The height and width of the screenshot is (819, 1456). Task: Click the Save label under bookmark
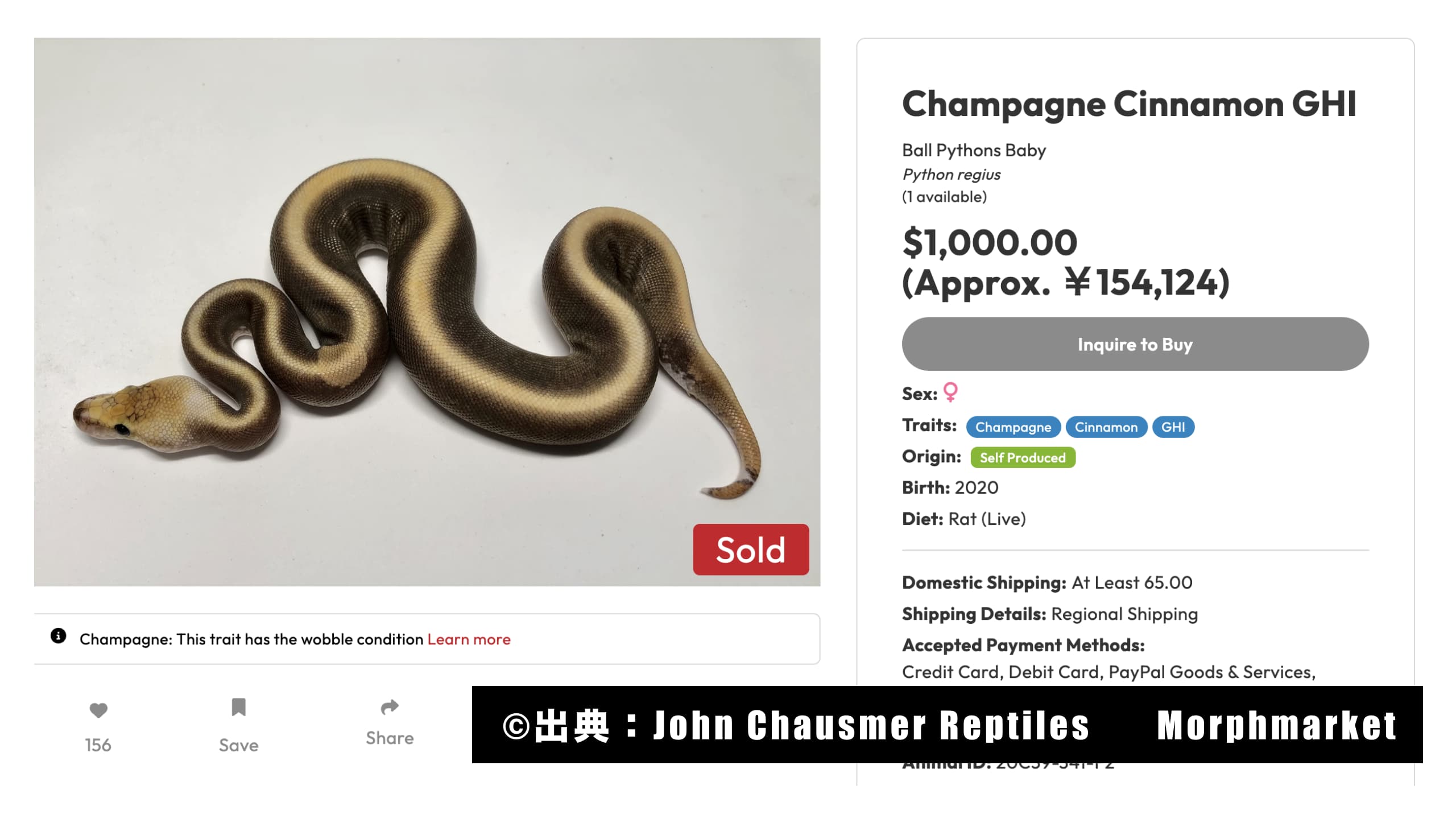[x=238, y=745]
